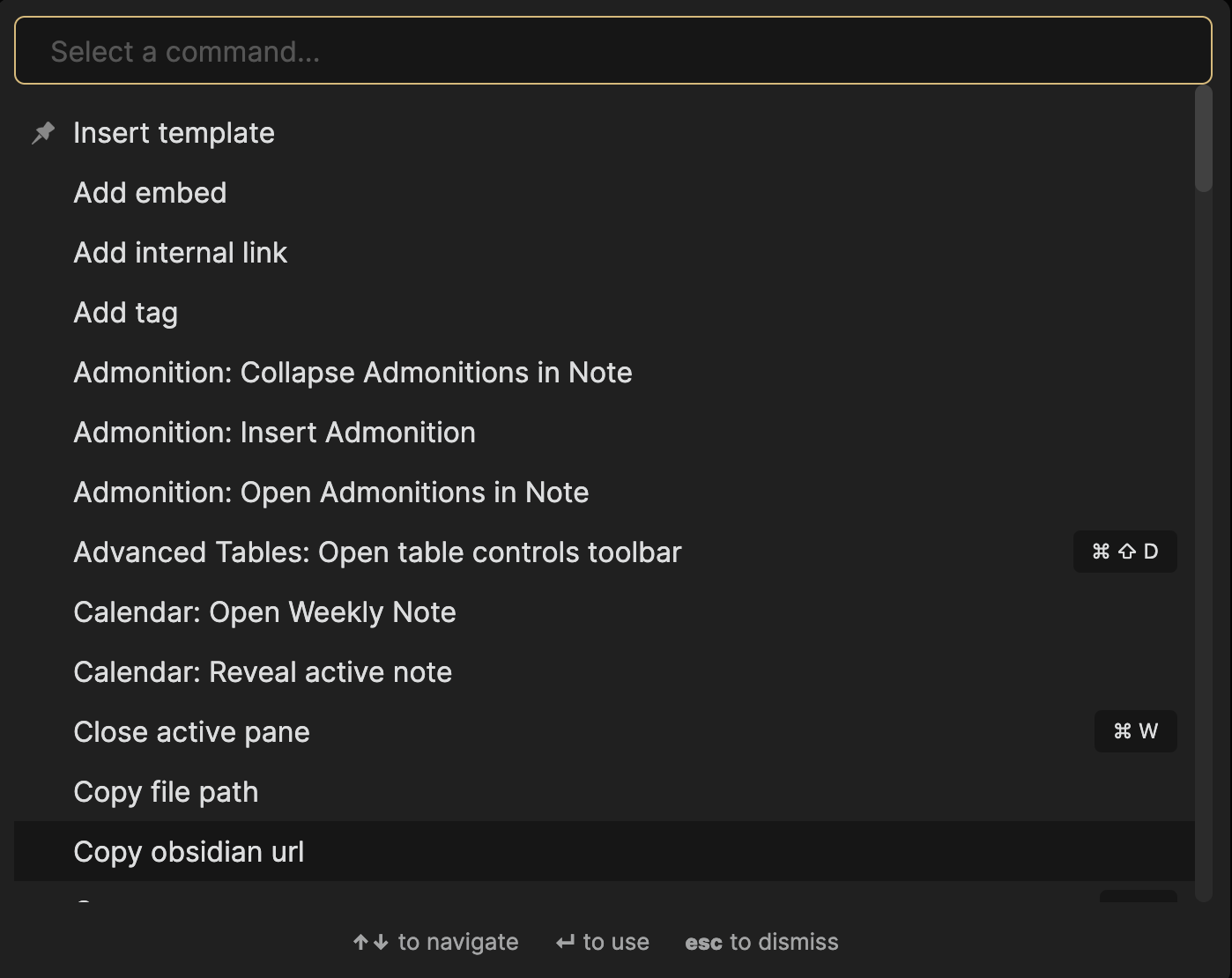The image size is (1232, 978).
Task: Run Admonition: Collapse Admonitions in Note
Action: pos(605,373)
